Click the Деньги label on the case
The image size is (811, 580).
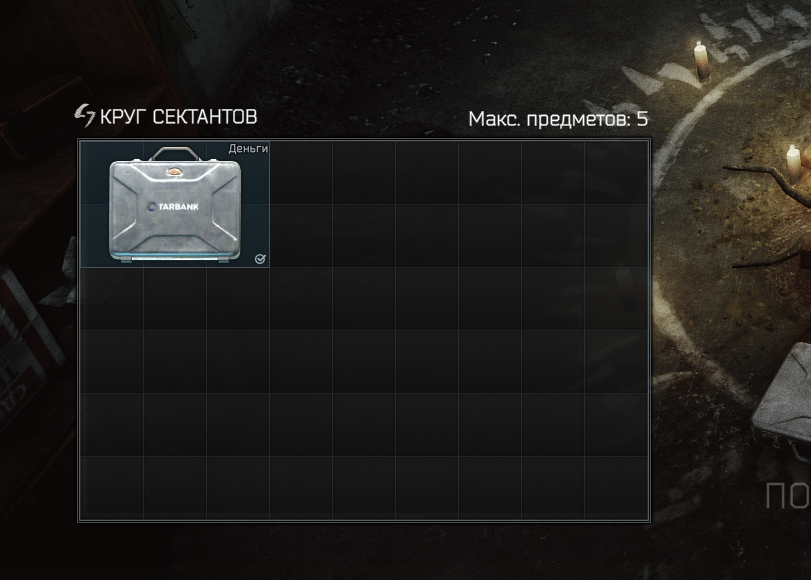pos(248,149)
